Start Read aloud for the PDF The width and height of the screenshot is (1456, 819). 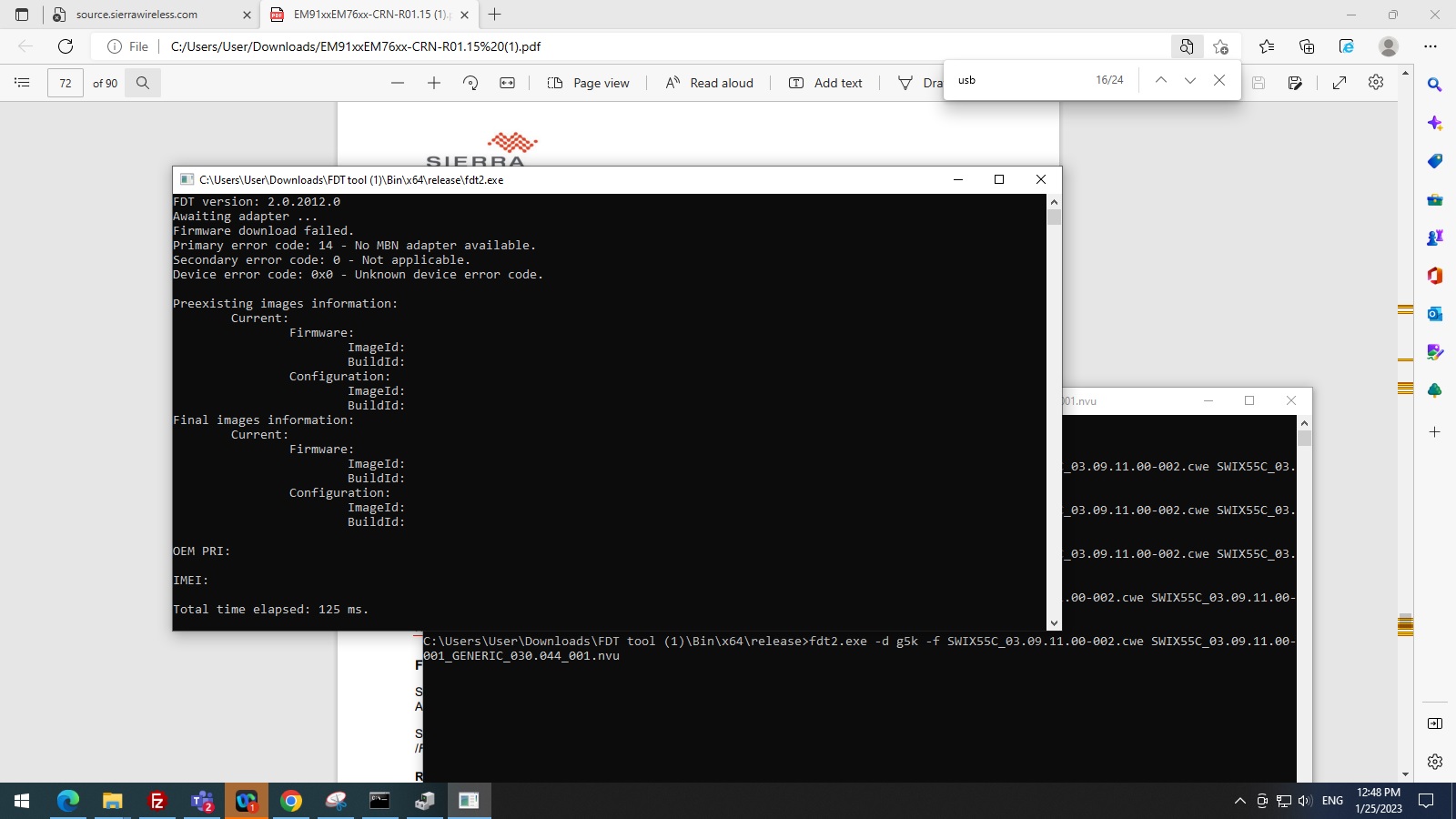coord(709,83)
